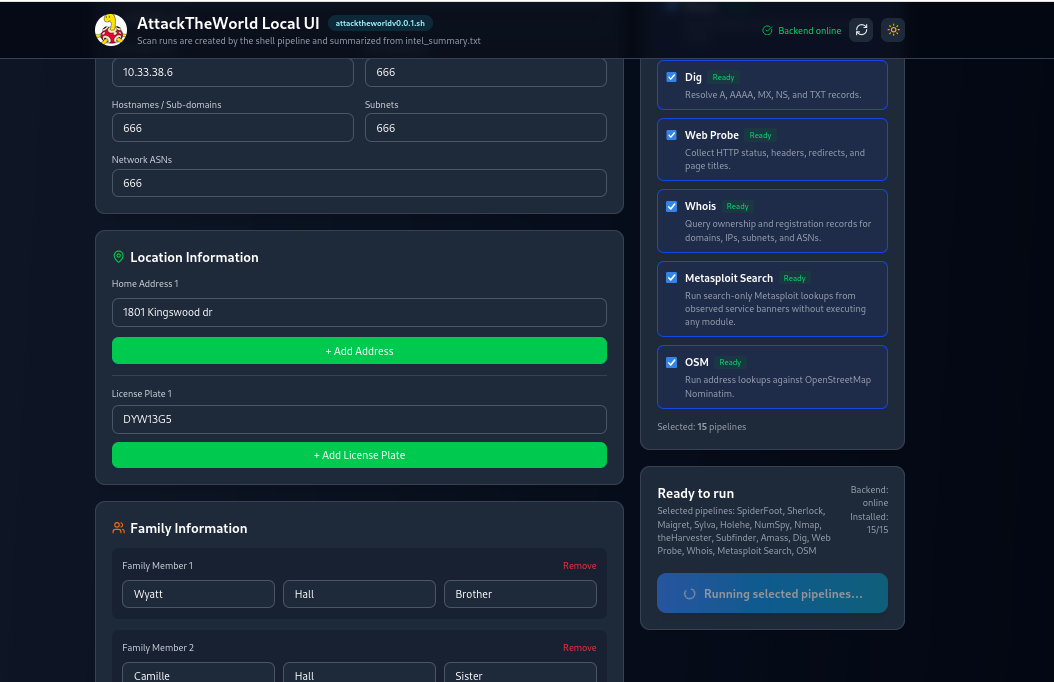The width and height of the screenshot is (1054, 682).
Task: Click the Backend online check icon
Action: pos(767,31)
